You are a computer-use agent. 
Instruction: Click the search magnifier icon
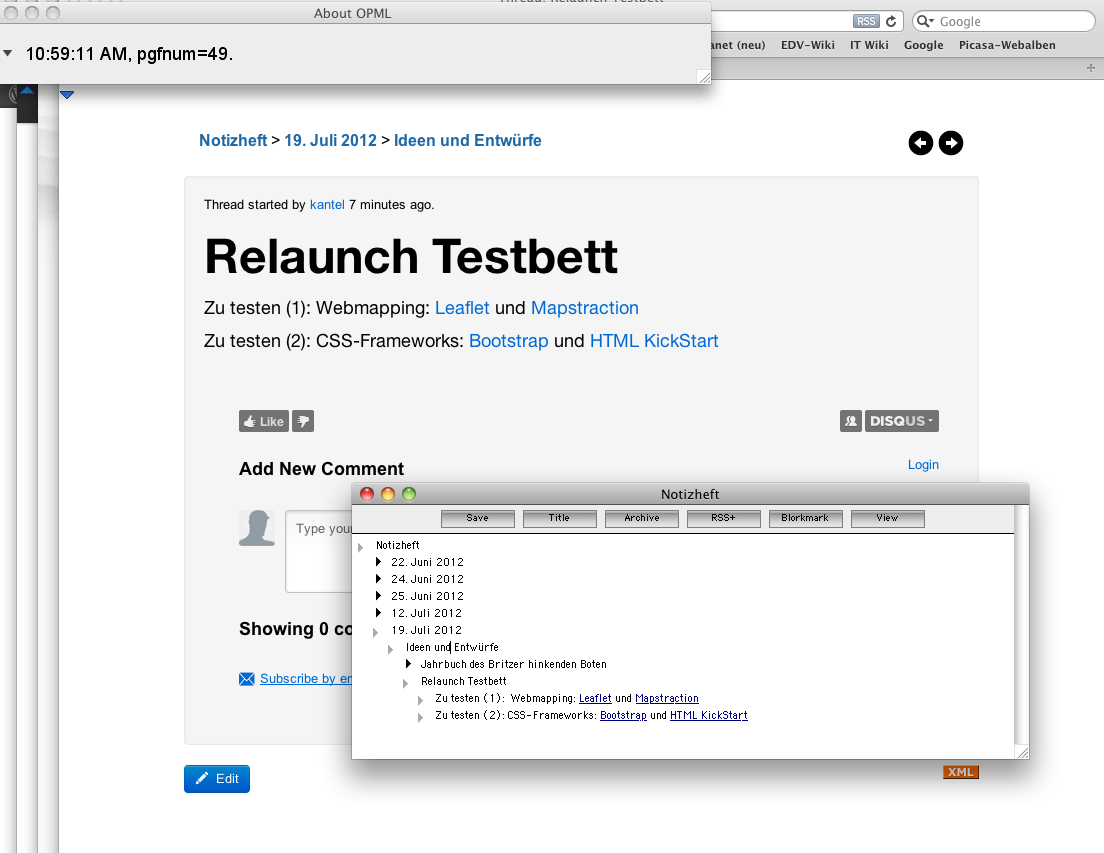tap(925, 21)
